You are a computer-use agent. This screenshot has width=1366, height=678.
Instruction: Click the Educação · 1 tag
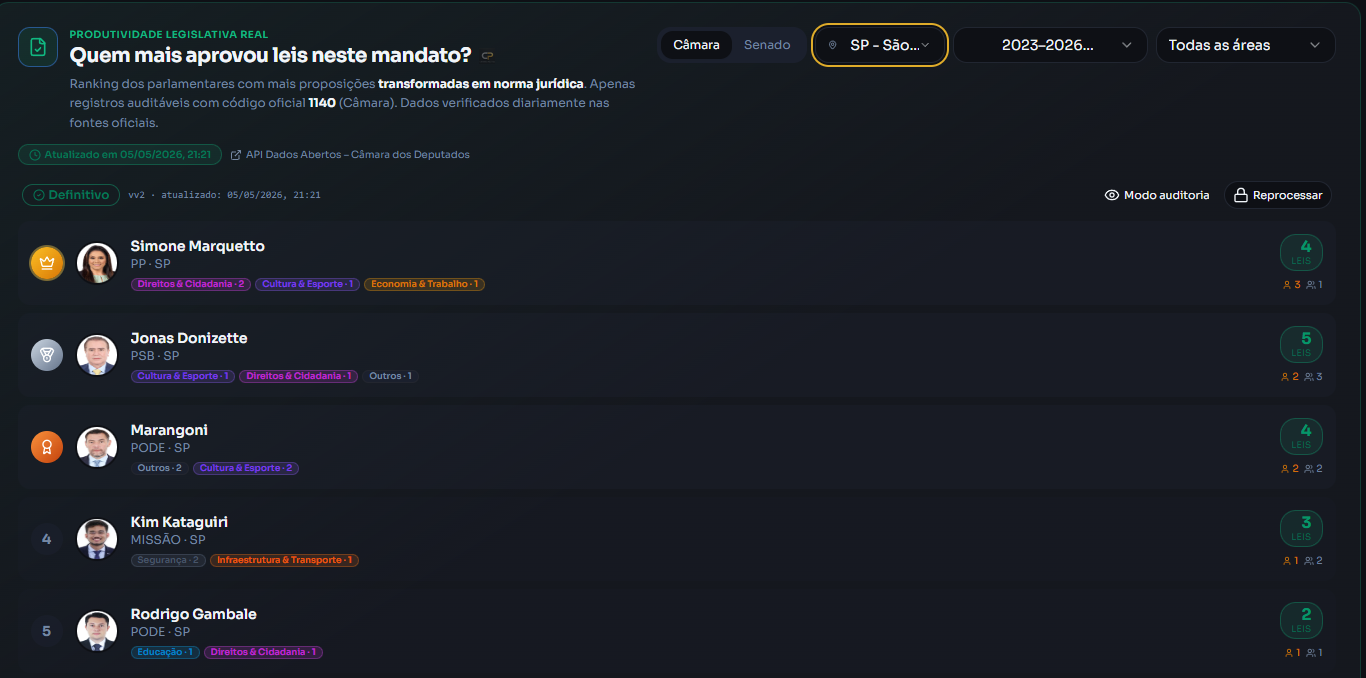[165, 652]
